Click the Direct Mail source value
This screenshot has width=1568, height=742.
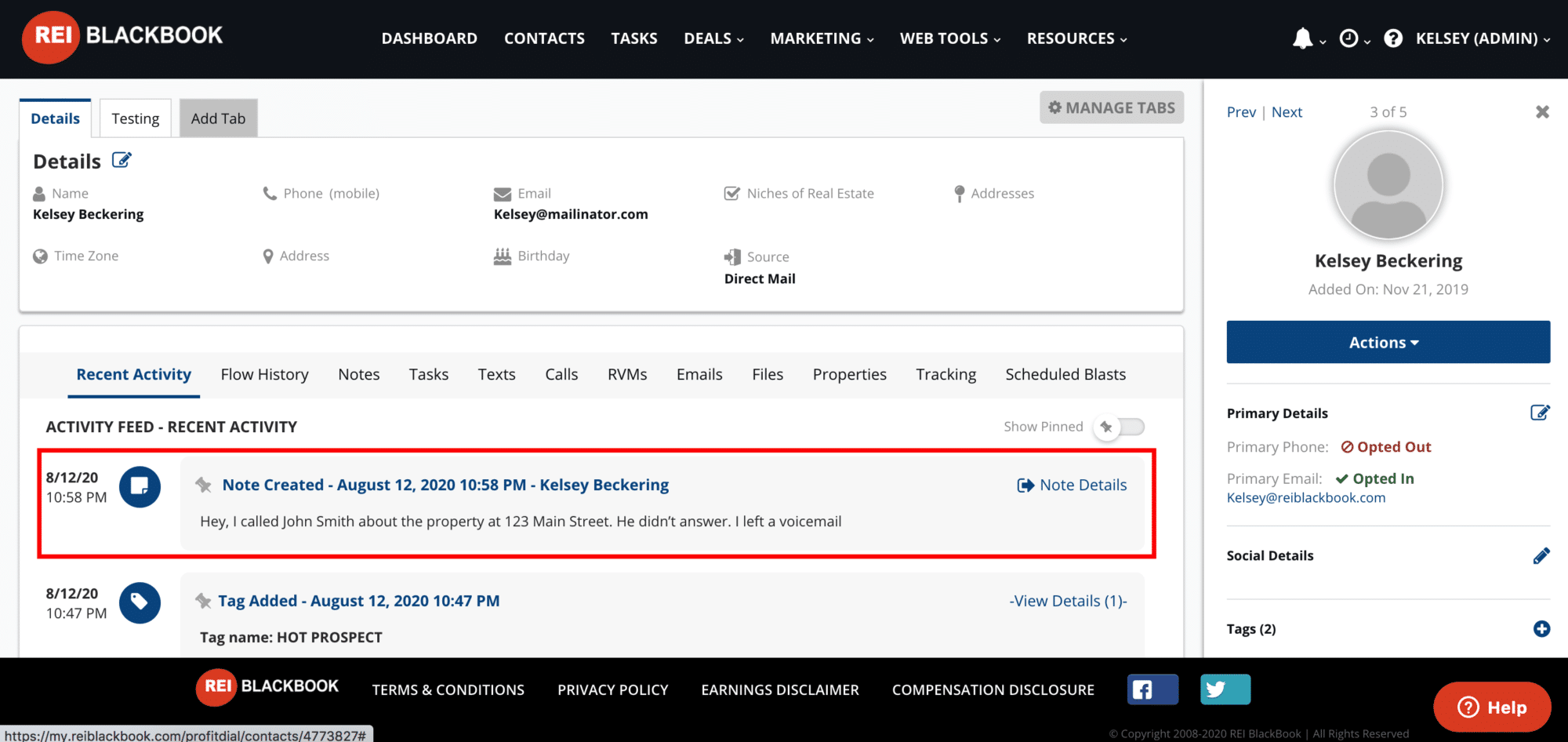760,278
